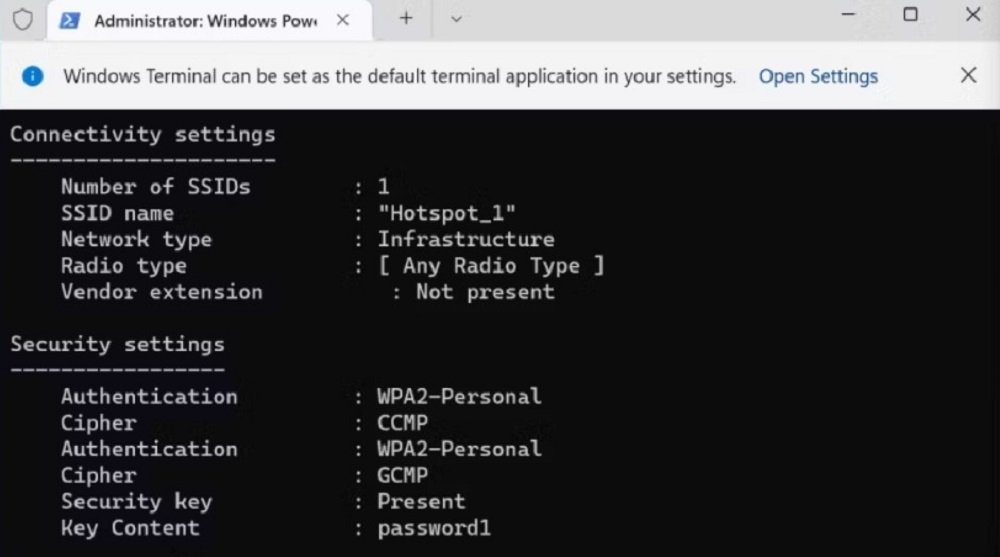
Task: Click the Number of SSIDs label
Action: click(156, 187)
